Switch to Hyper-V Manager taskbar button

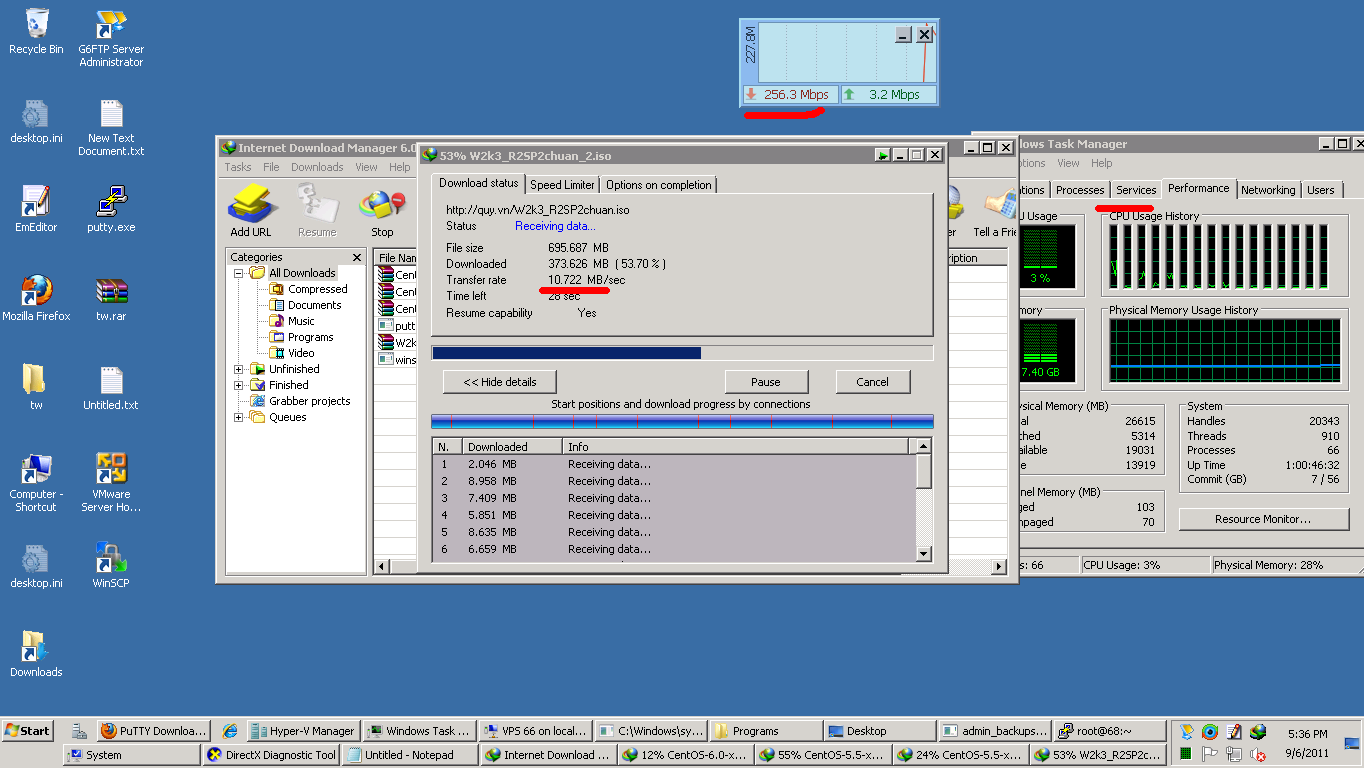[x=302, y=731]
